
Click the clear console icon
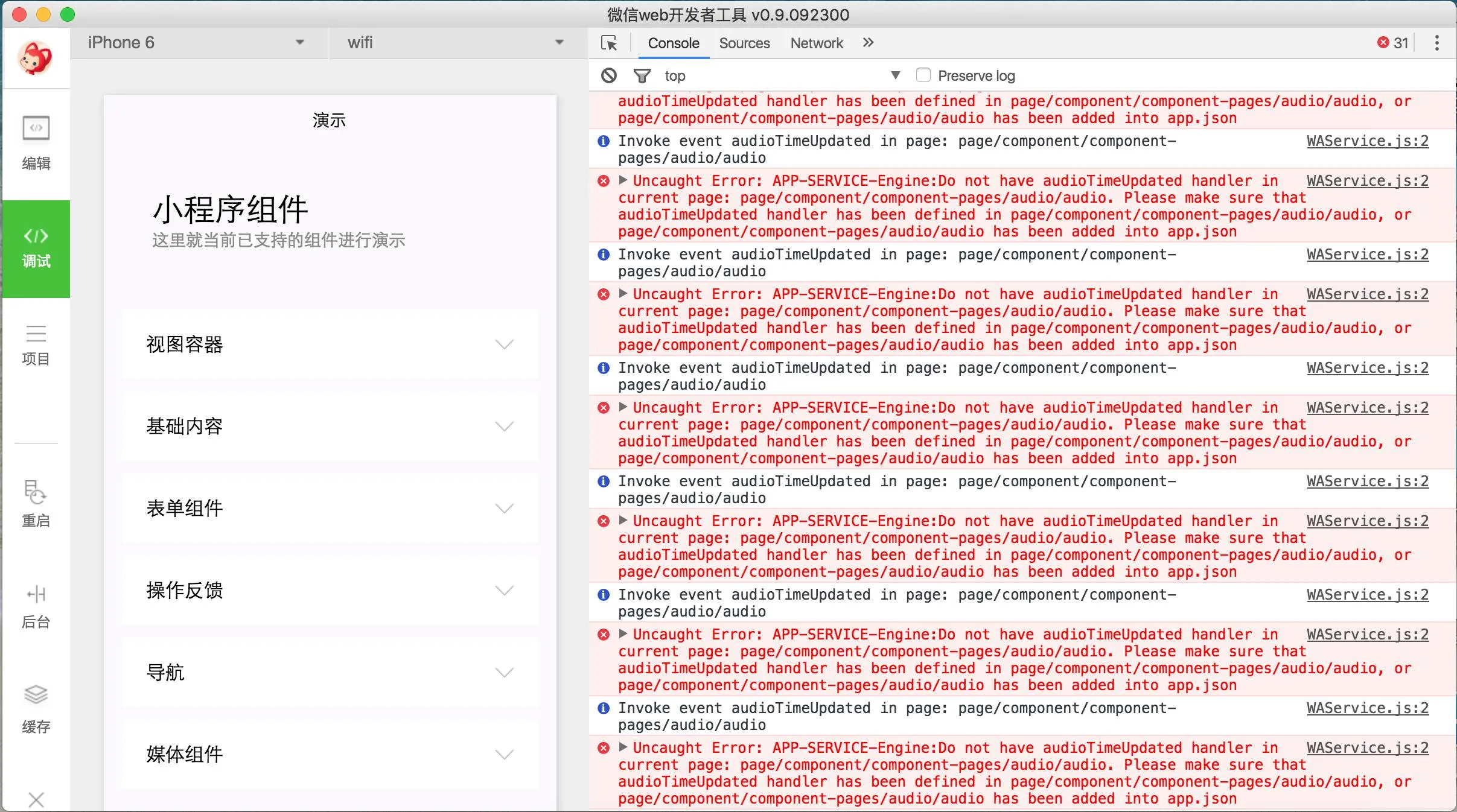click(609, 76)
